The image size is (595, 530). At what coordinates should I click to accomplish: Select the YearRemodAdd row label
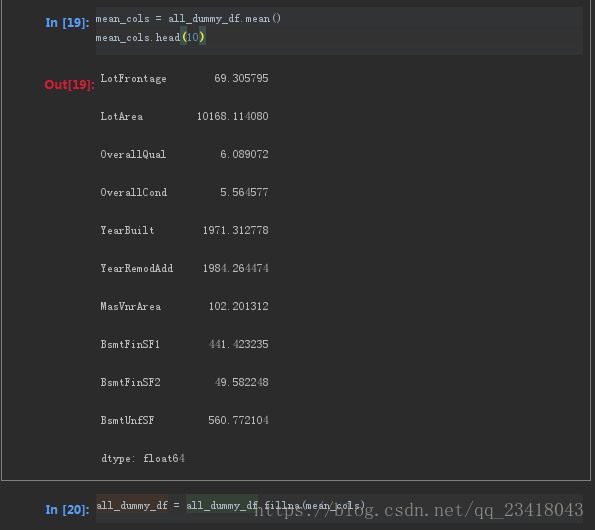click(137, 268)
